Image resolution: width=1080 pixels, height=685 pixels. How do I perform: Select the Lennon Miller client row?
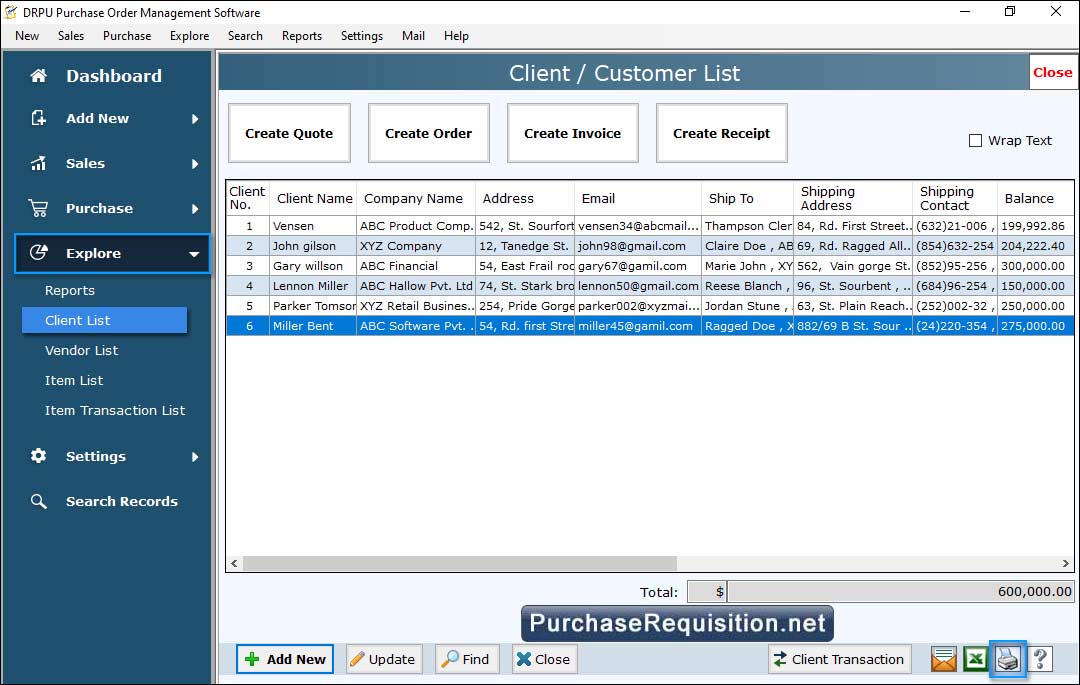[311, 286]
